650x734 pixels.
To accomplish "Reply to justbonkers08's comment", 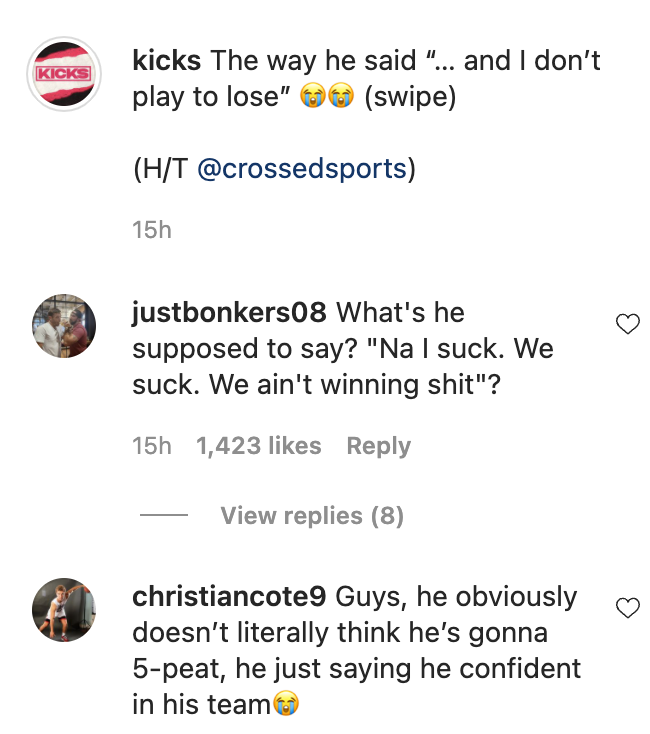I will [x=378, y=446].
